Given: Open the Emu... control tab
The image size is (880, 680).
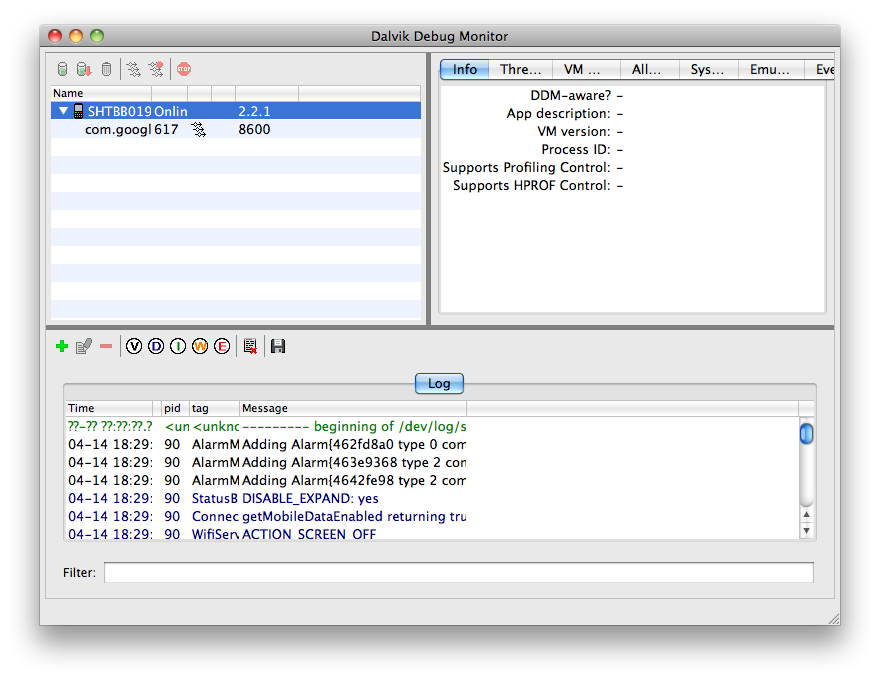Looking at the screenshot, I should click(769, 69).
